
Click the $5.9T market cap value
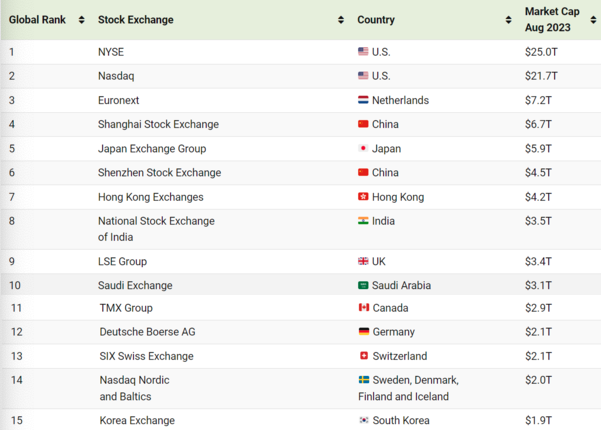pos(538,148)
